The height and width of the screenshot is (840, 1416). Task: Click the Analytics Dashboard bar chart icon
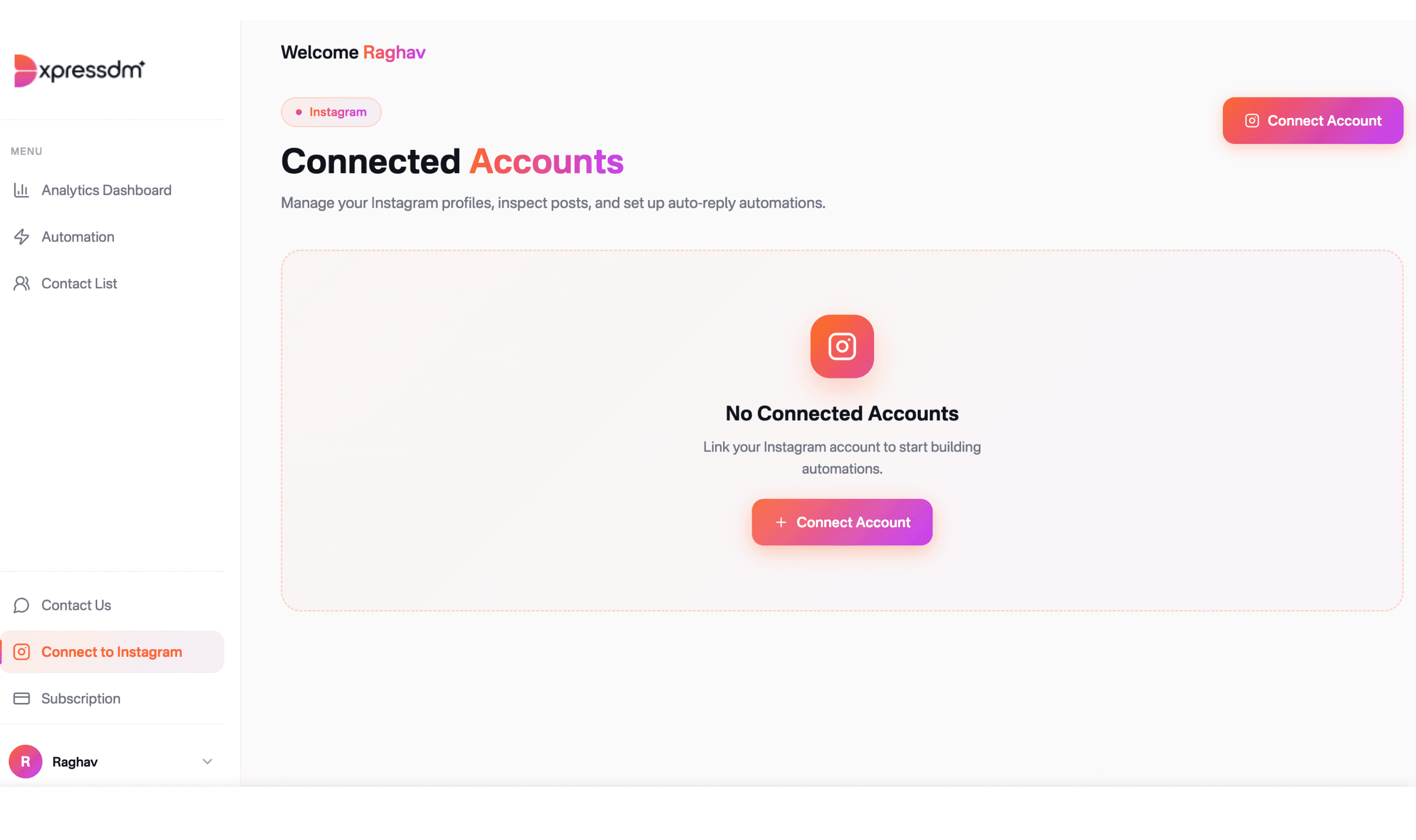click(22, 190)
